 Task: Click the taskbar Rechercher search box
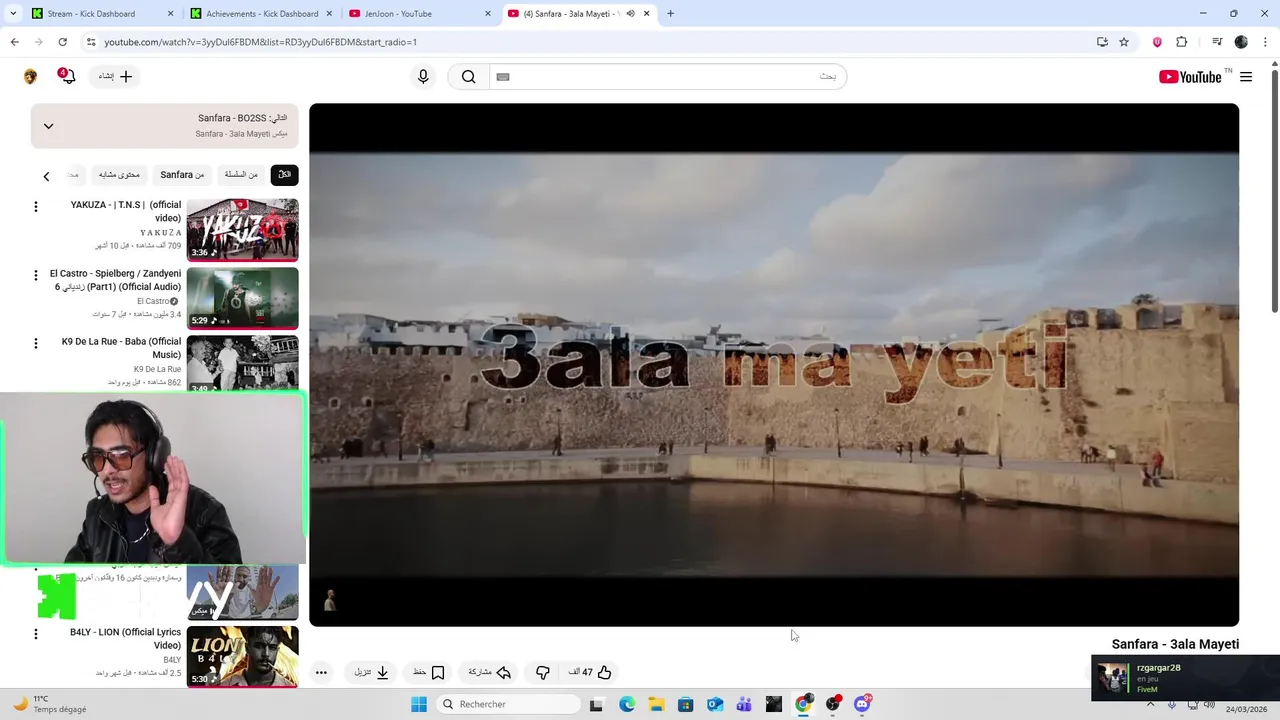pyautogui.click(x=508, y=704)
